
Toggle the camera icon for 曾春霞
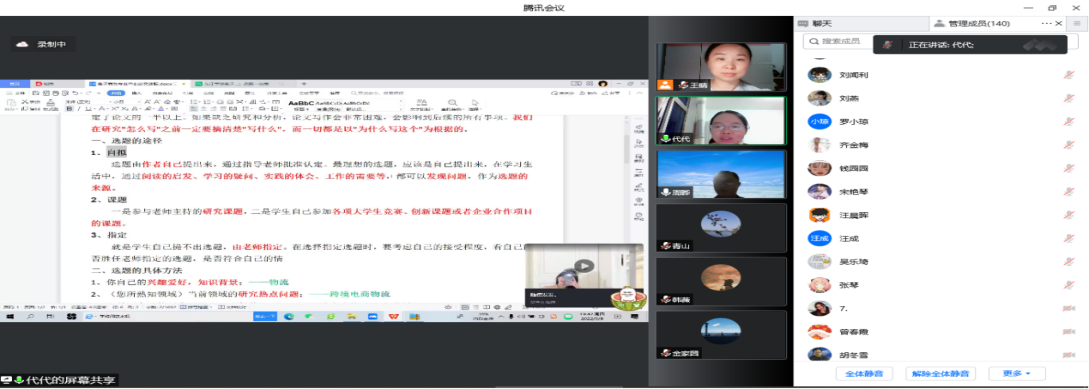[1068, 332]
